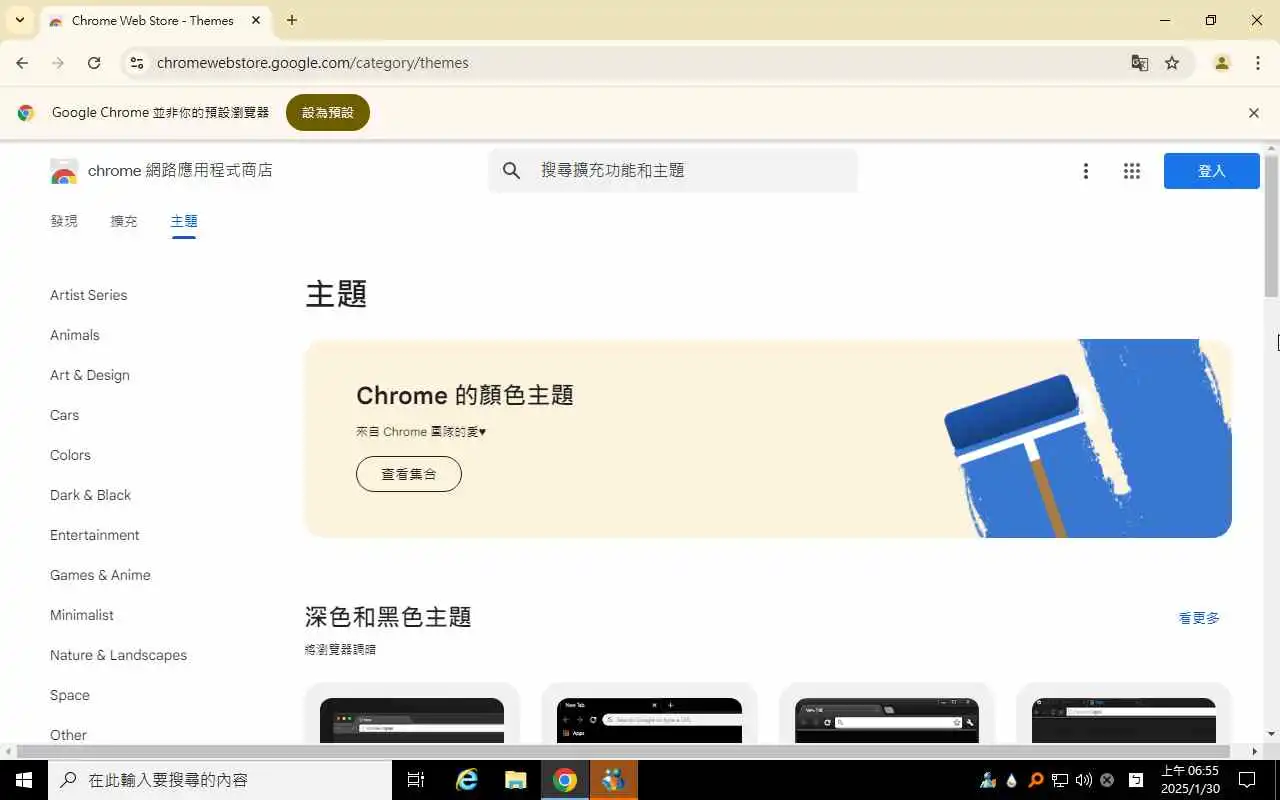Open the notification center icon
This screenshot has width=1280, height=800.
1247,780
